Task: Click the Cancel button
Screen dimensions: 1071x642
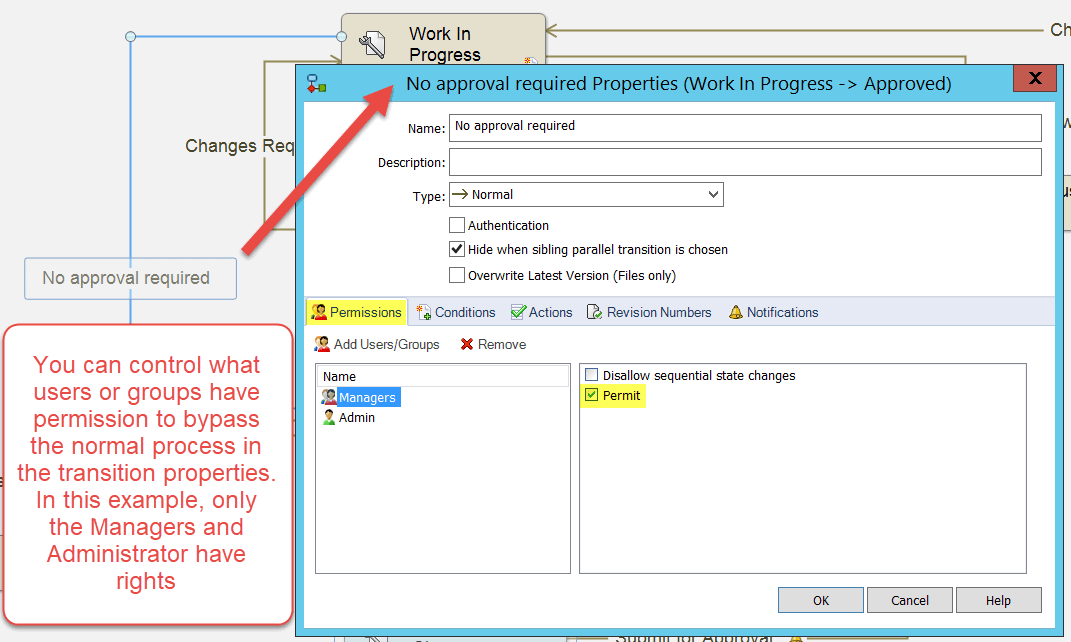Action: pos(910,600)
